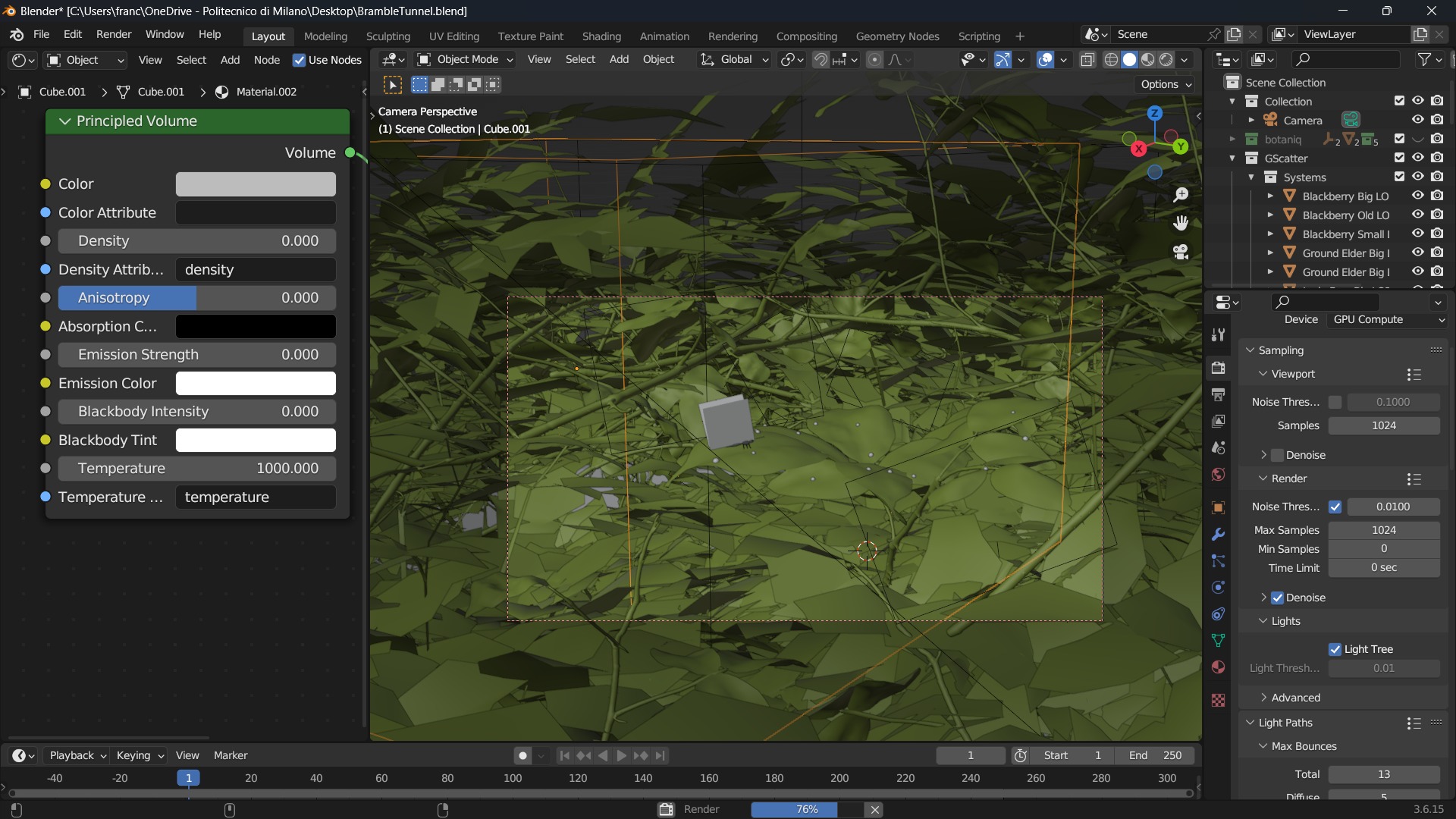The image size is (1456, 819).
Task: Open the Modifiers properties tab
Action: pyautogui.click(x=1219, y=534)
